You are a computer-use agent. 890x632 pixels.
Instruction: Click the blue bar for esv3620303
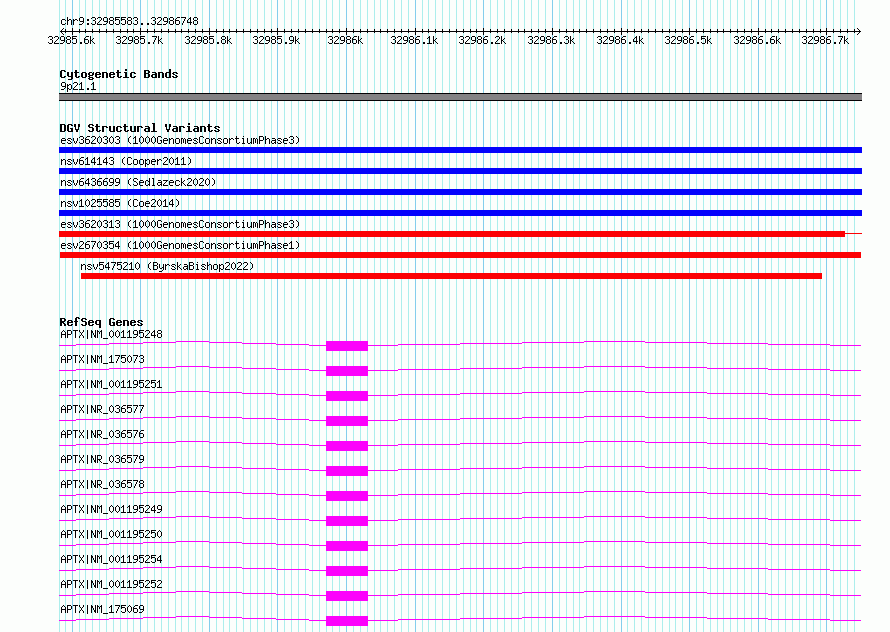point(460,150)
